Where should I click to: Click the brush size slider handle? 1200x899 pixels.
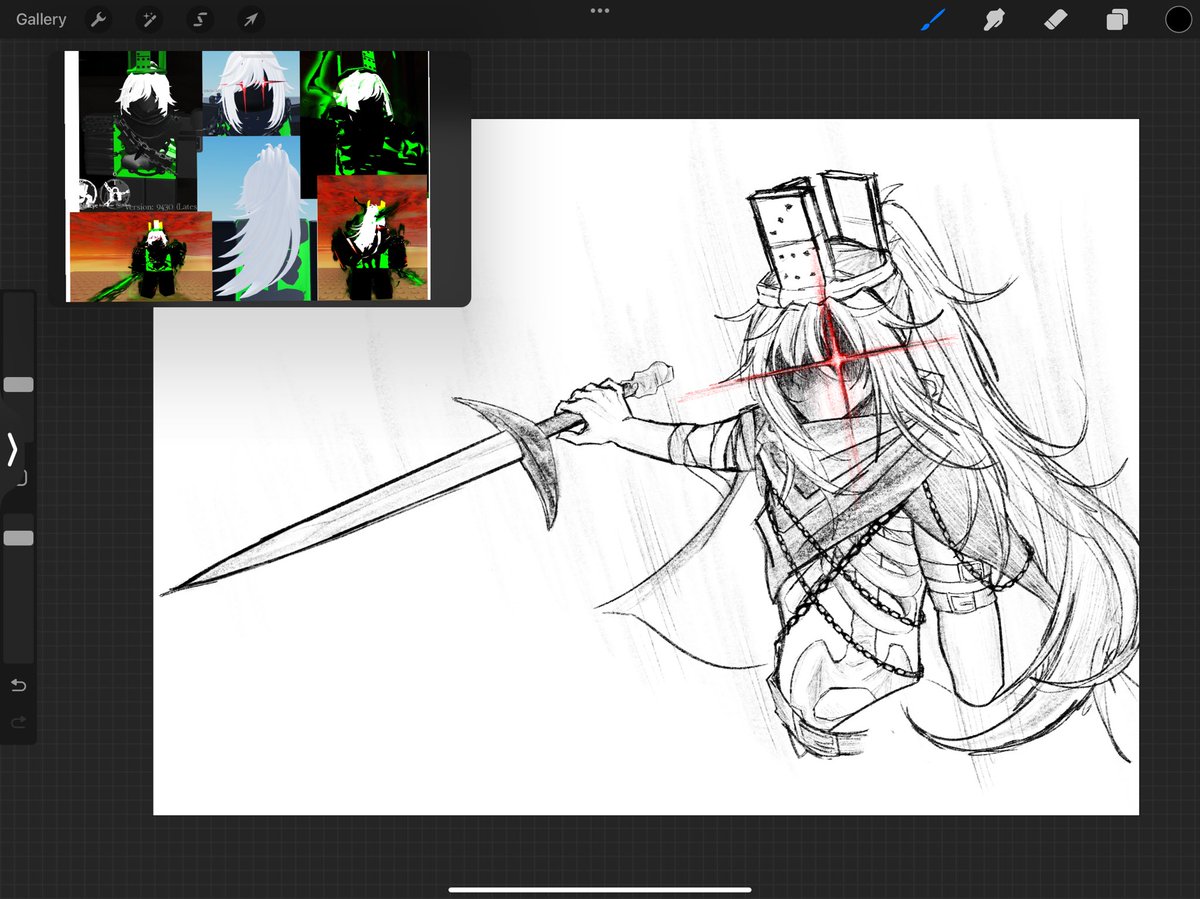[18, 385]
